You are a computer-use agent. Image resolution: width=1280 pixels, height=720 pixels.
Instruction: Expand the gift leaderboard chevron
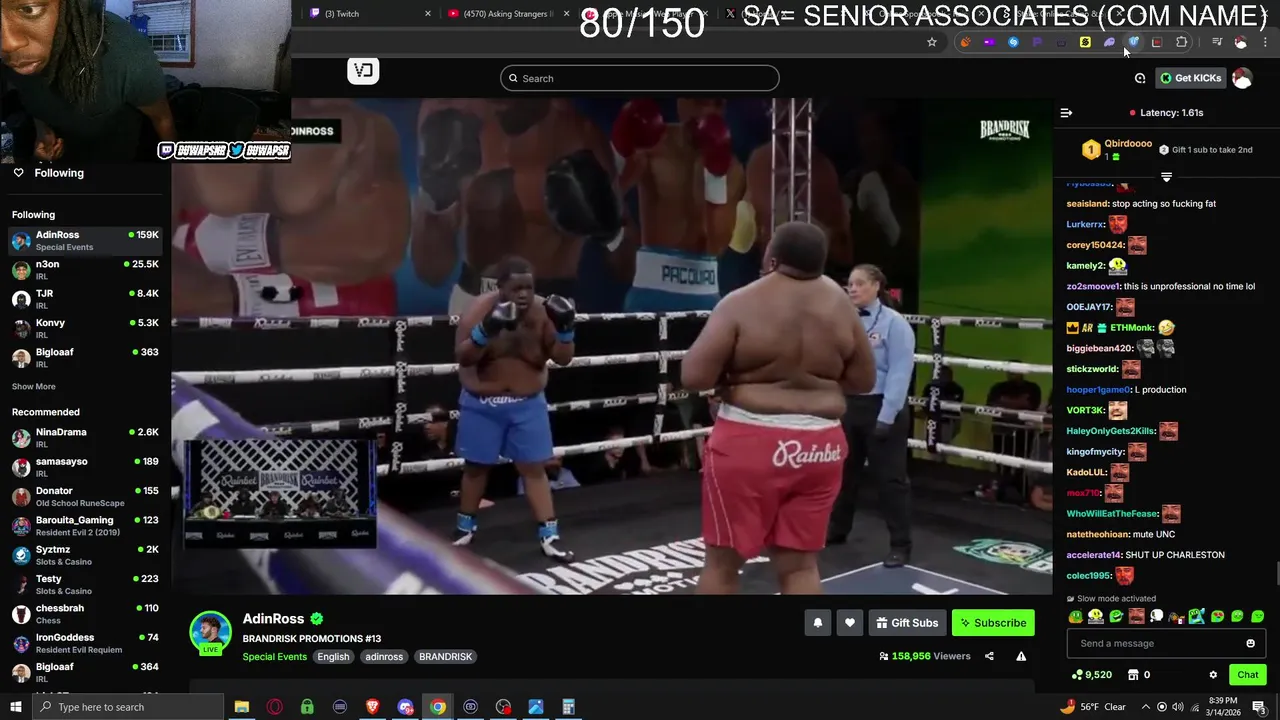pos(1166,177)
